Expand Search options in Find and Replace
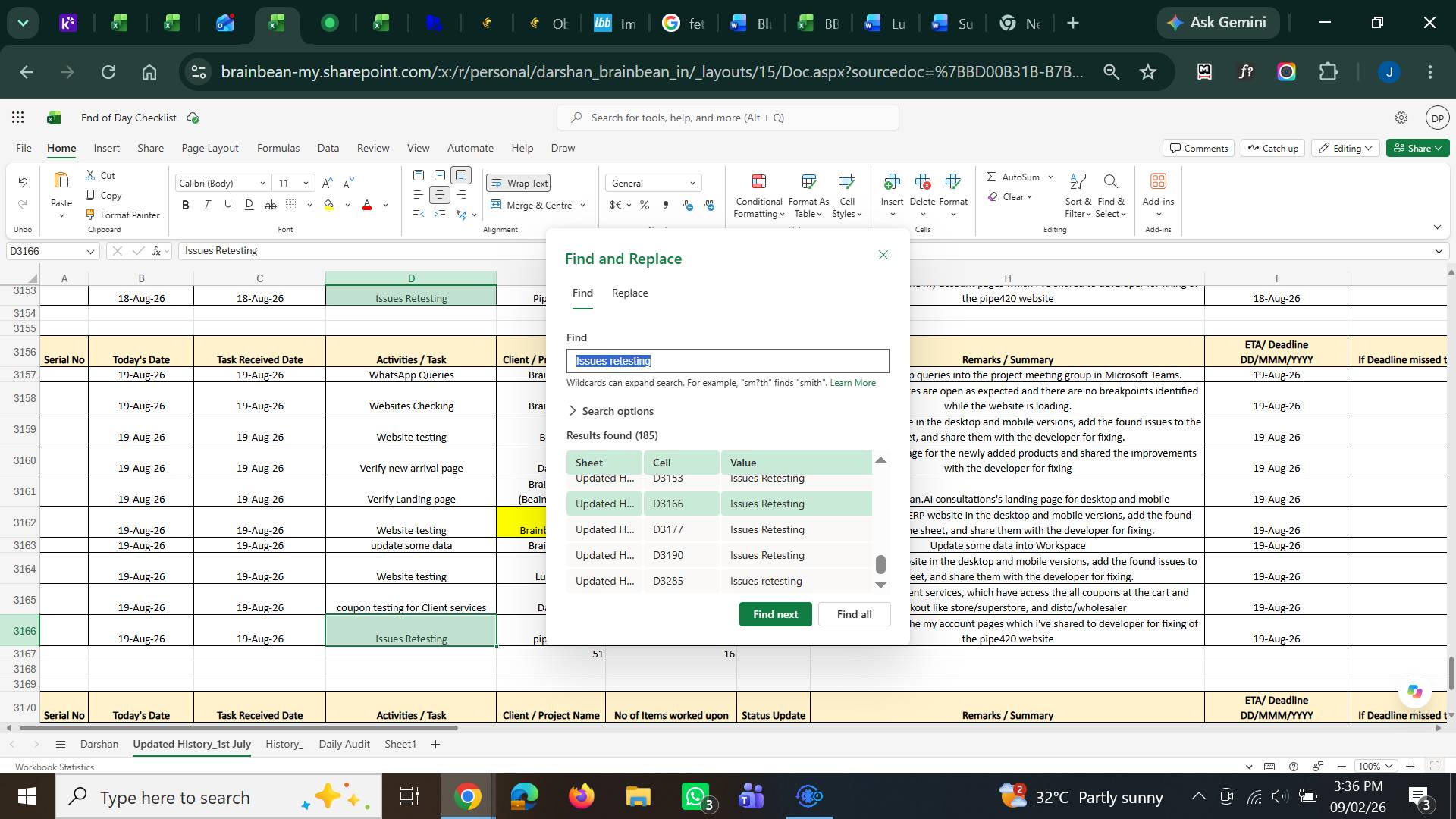The height and width of the screenshot is (819, 1456). pos(610,411)
